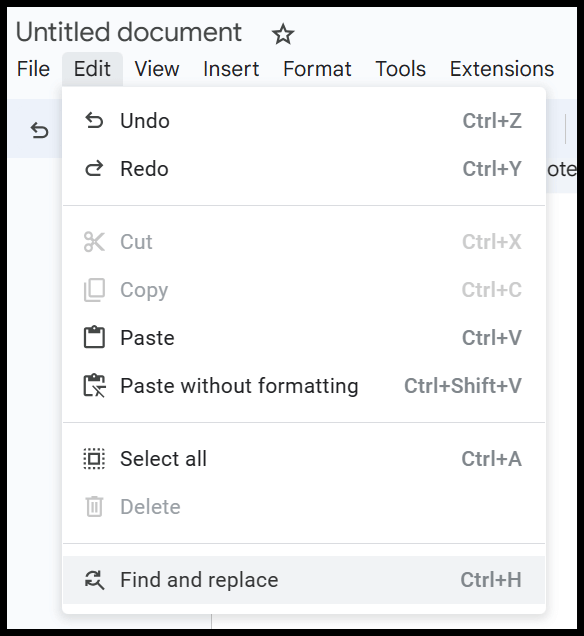Open the View menu
Image resolution: width=584 pixels, height=636 pixels.
pyautogui.click(x=157, y=69)
